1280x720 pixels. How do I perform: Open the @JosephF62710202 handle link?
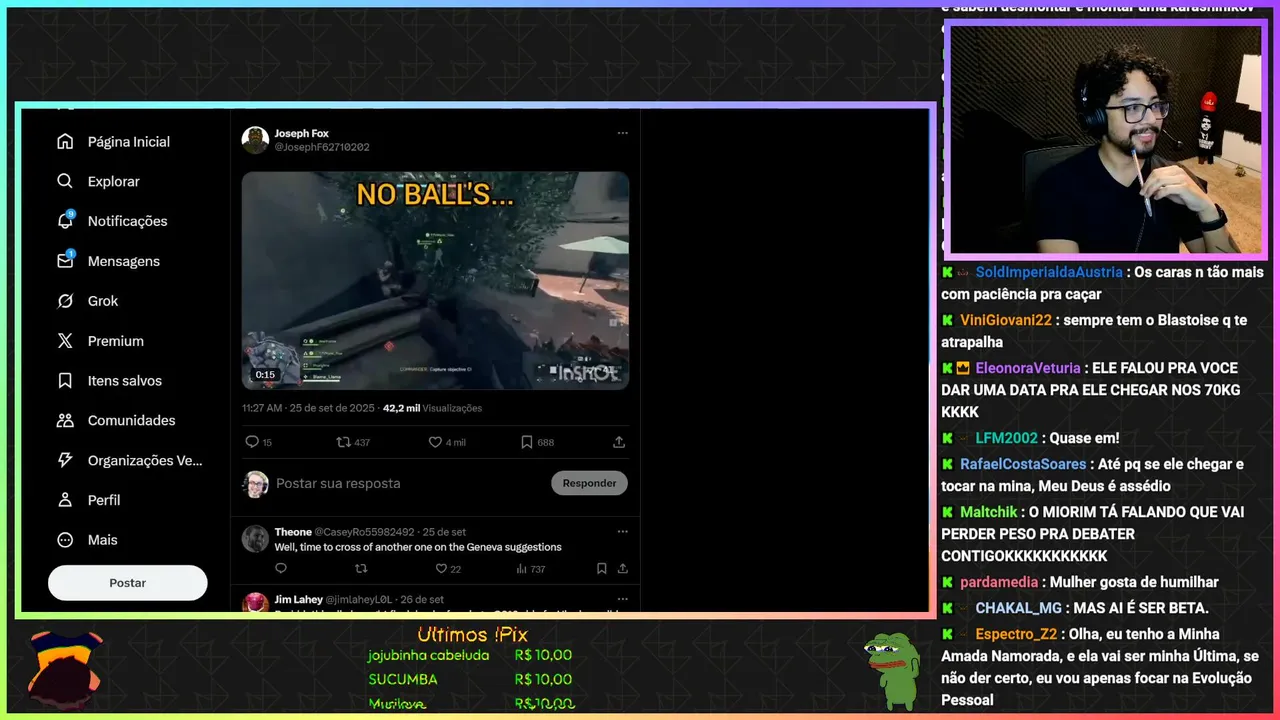point(322,147)
